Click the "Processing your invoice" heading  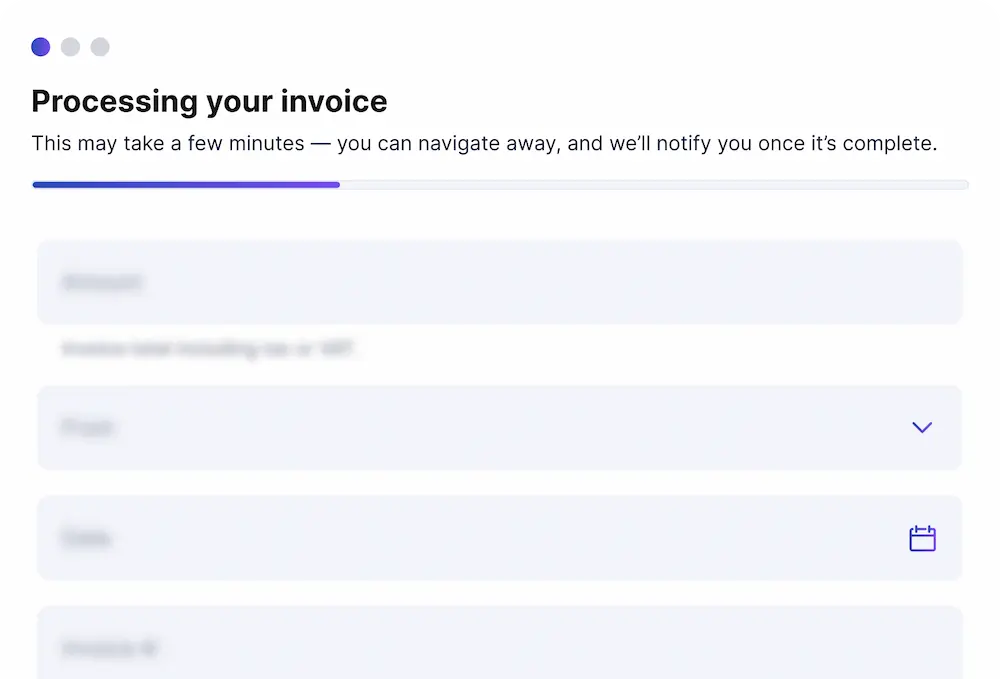coord(209,101)
